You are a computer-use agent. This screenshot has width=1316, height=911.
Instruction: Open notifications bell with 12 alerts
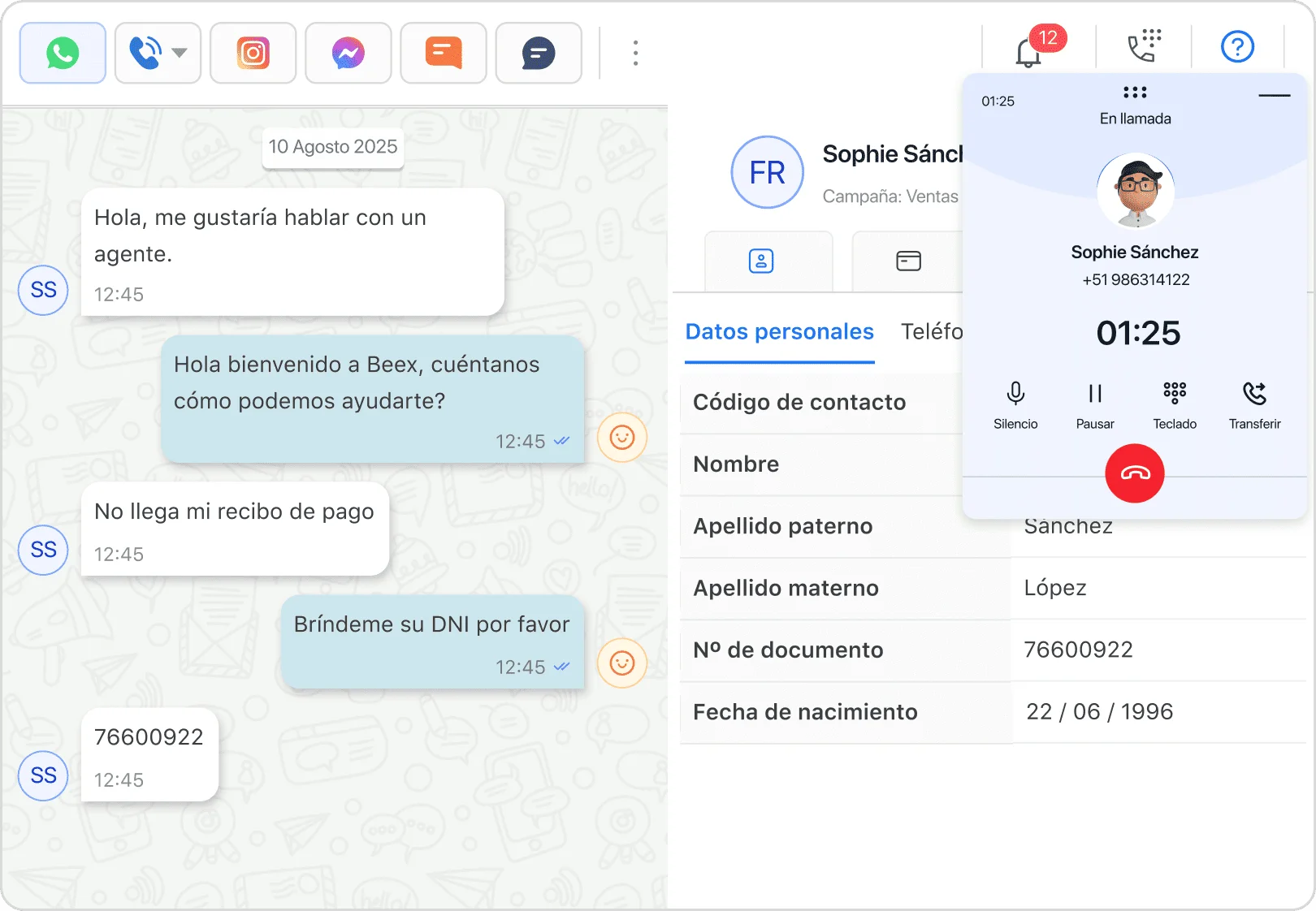coord(1030,52)
